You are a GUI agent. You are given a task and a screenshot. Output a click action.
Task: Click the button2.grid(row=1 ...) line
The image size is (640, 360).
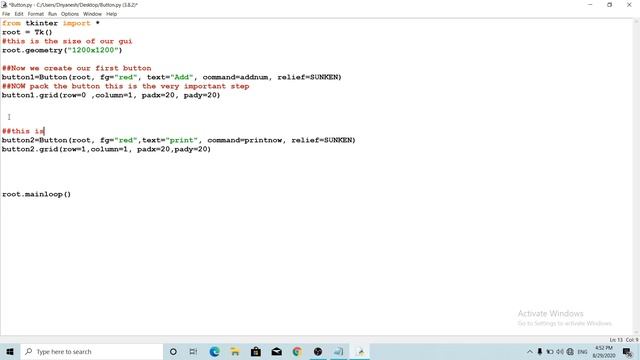click(x=106, y=149)
